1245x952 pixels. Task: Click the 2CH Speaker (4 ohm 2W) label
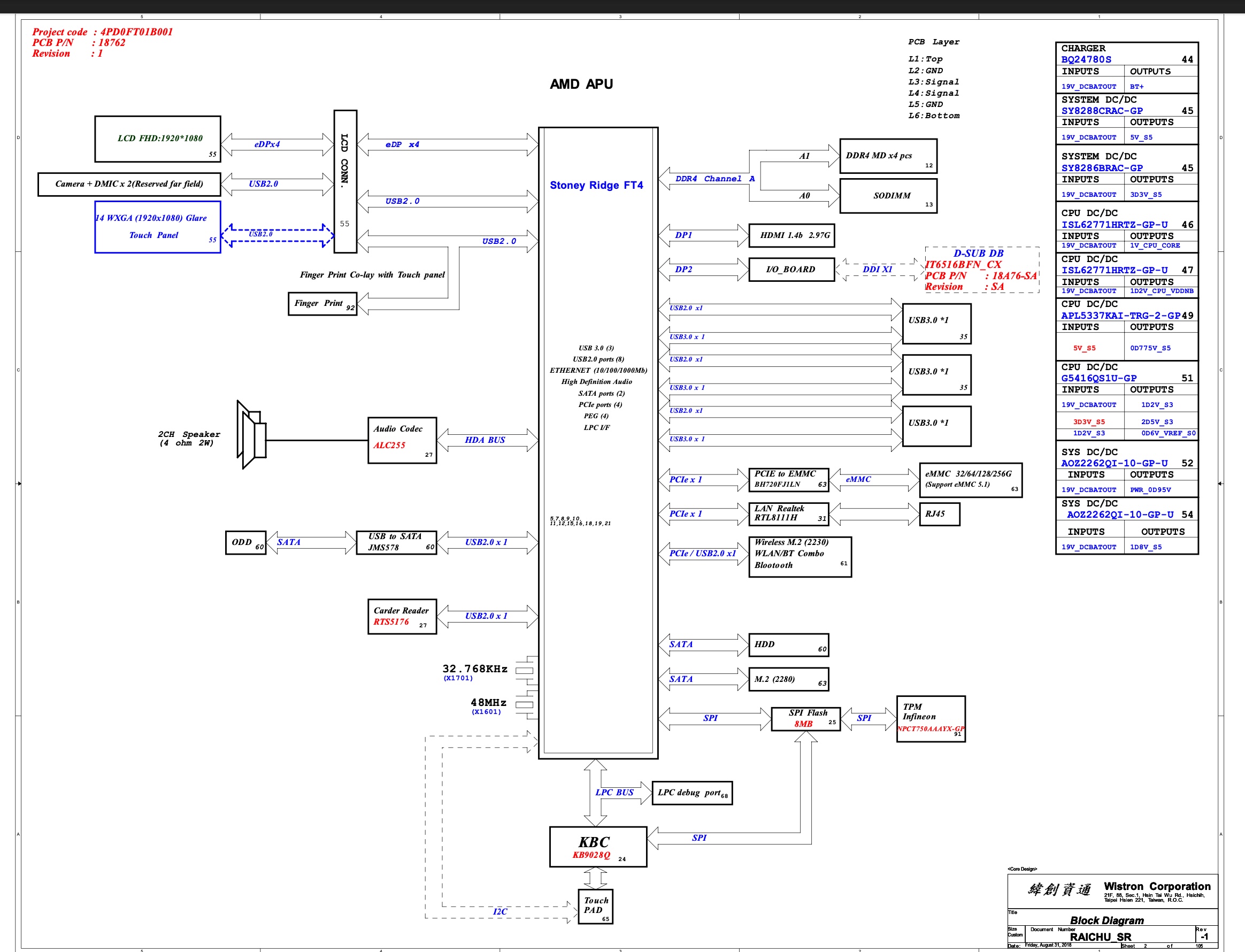[x=189, y=439]
